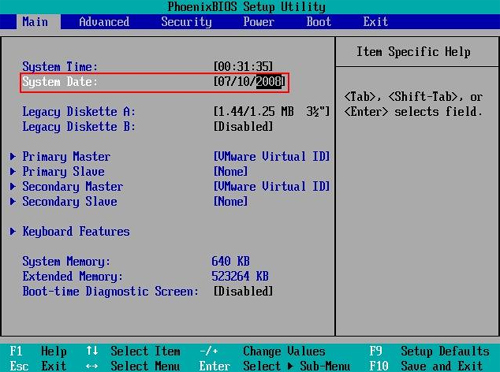Open the Primary Master submenu item
This screenshot has width=500, height=372.
(66, 157)
